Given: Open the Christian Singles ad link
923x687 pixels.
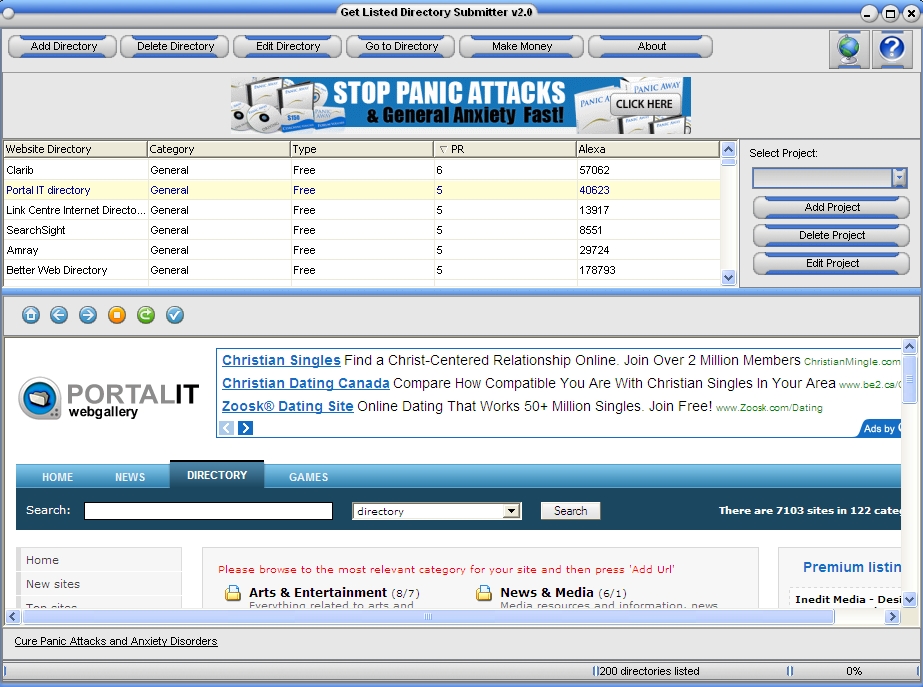Looking at the screenshot, I should (281, 360).
